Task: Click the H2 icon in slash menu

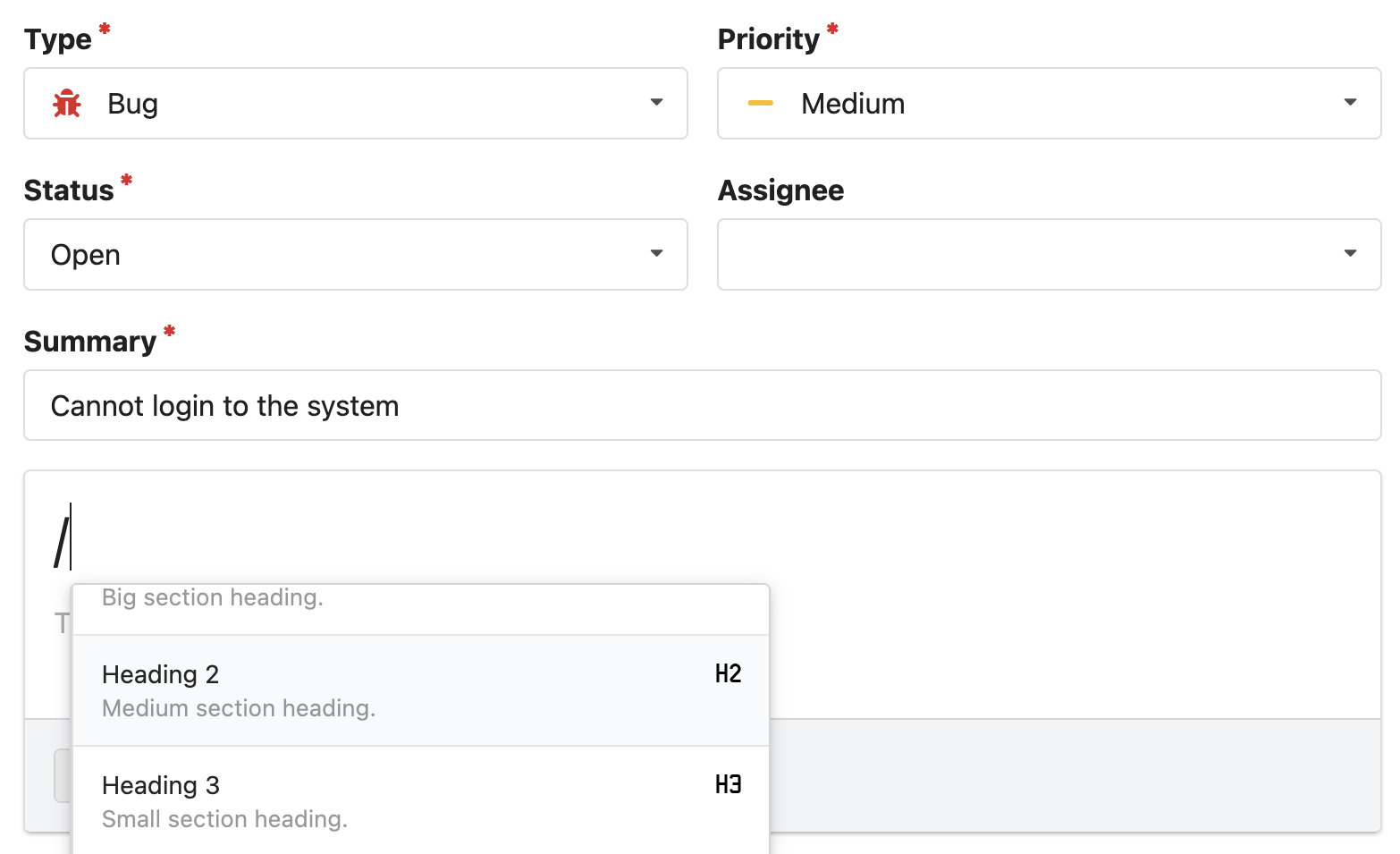Action: 728,674
